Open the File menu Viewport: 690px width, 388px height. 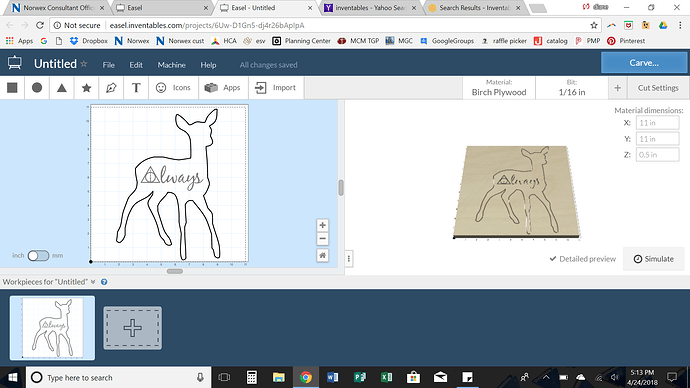109,65
